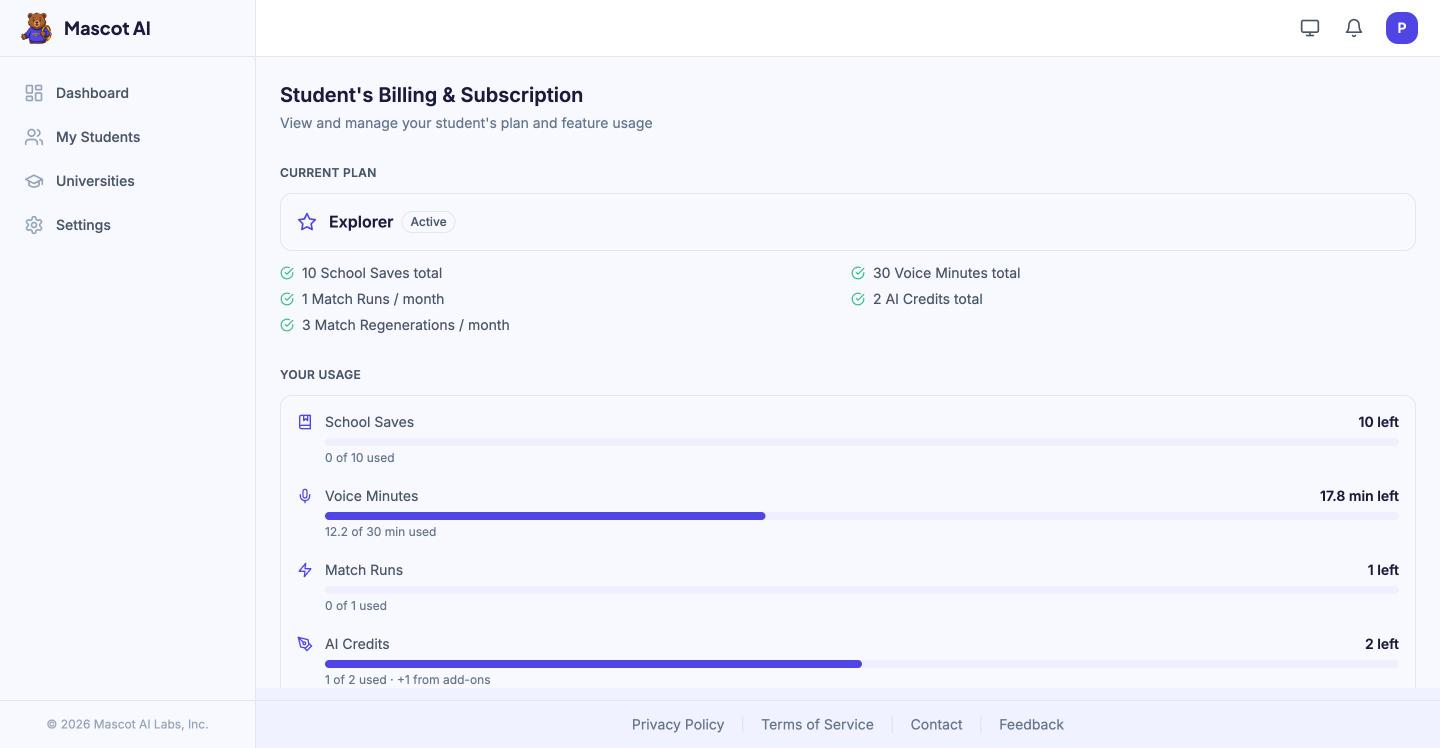Go to Dashboard in sidebar
This screenshot has width=1440, height=748.
[x=127, y=93]
